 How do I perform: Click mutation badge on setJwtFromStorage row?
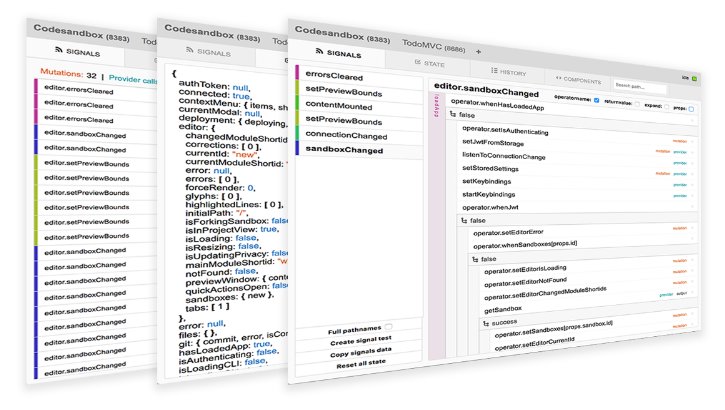(x=662, y=151)
